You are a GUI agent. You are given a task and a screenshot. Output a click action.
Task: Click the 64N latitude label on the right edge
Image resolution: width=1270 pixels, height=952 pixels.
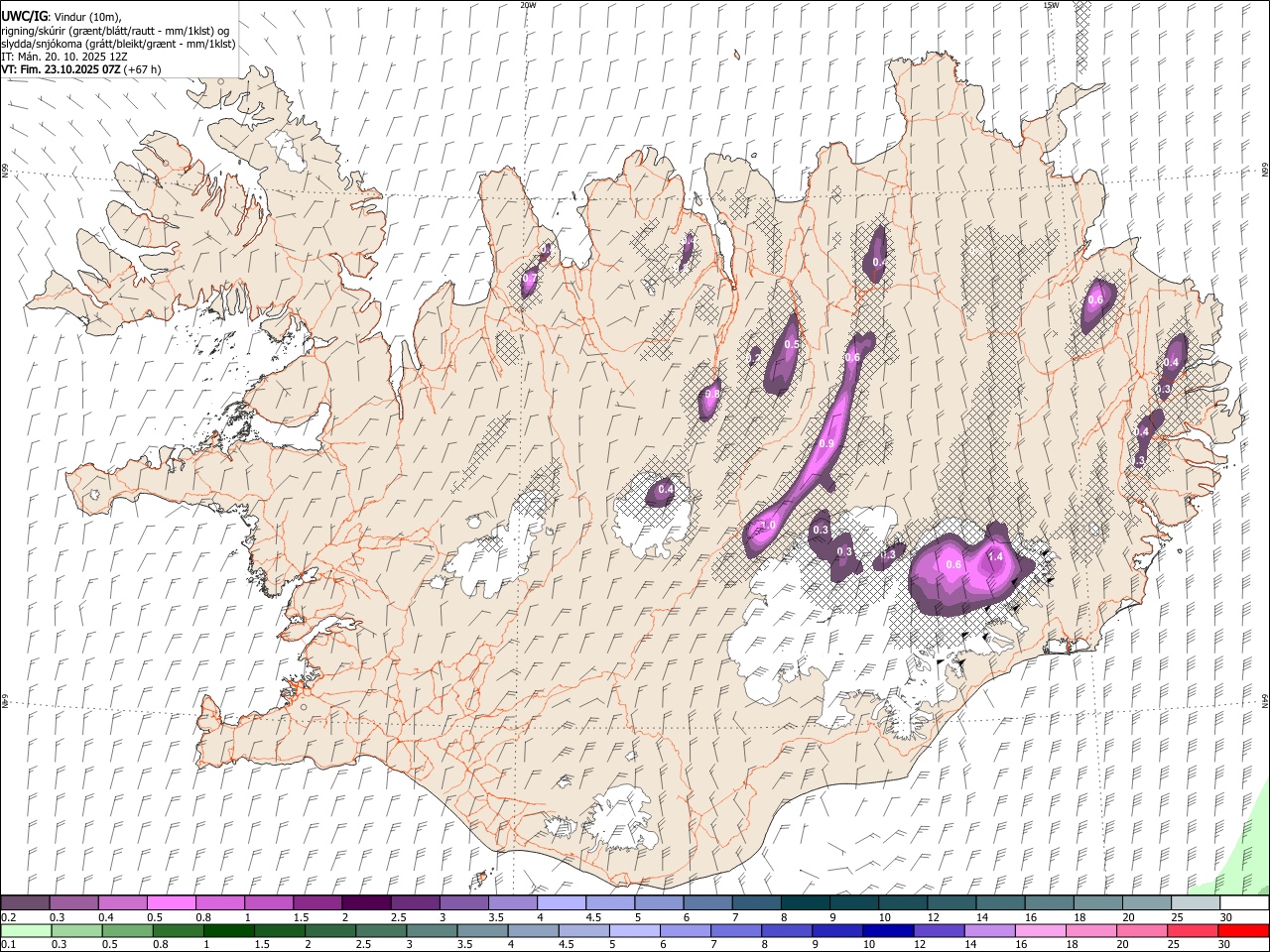1265,701
